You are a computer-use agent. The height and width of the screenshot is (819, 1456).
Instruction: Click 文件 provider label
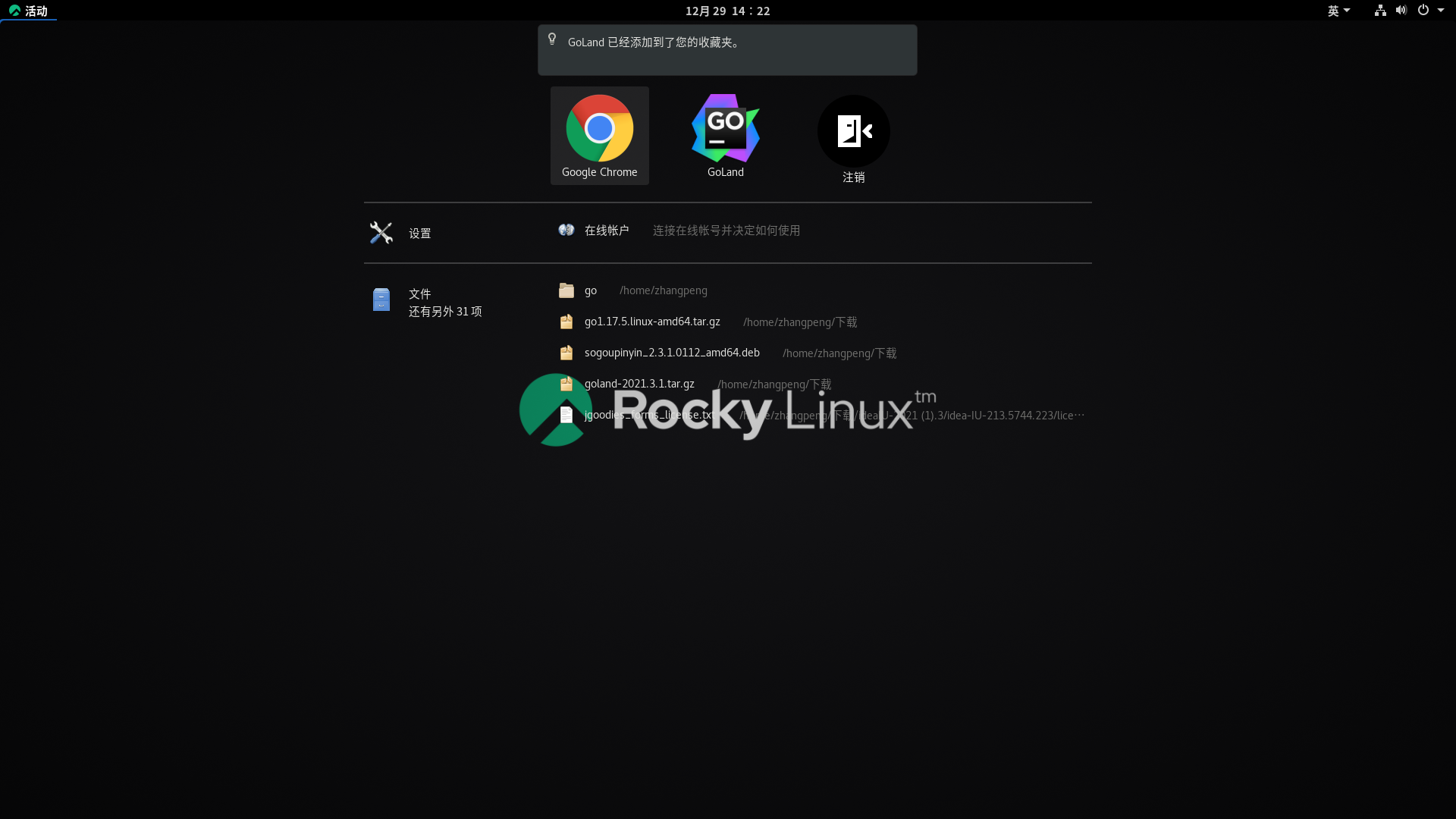click(x=420, y=294)
